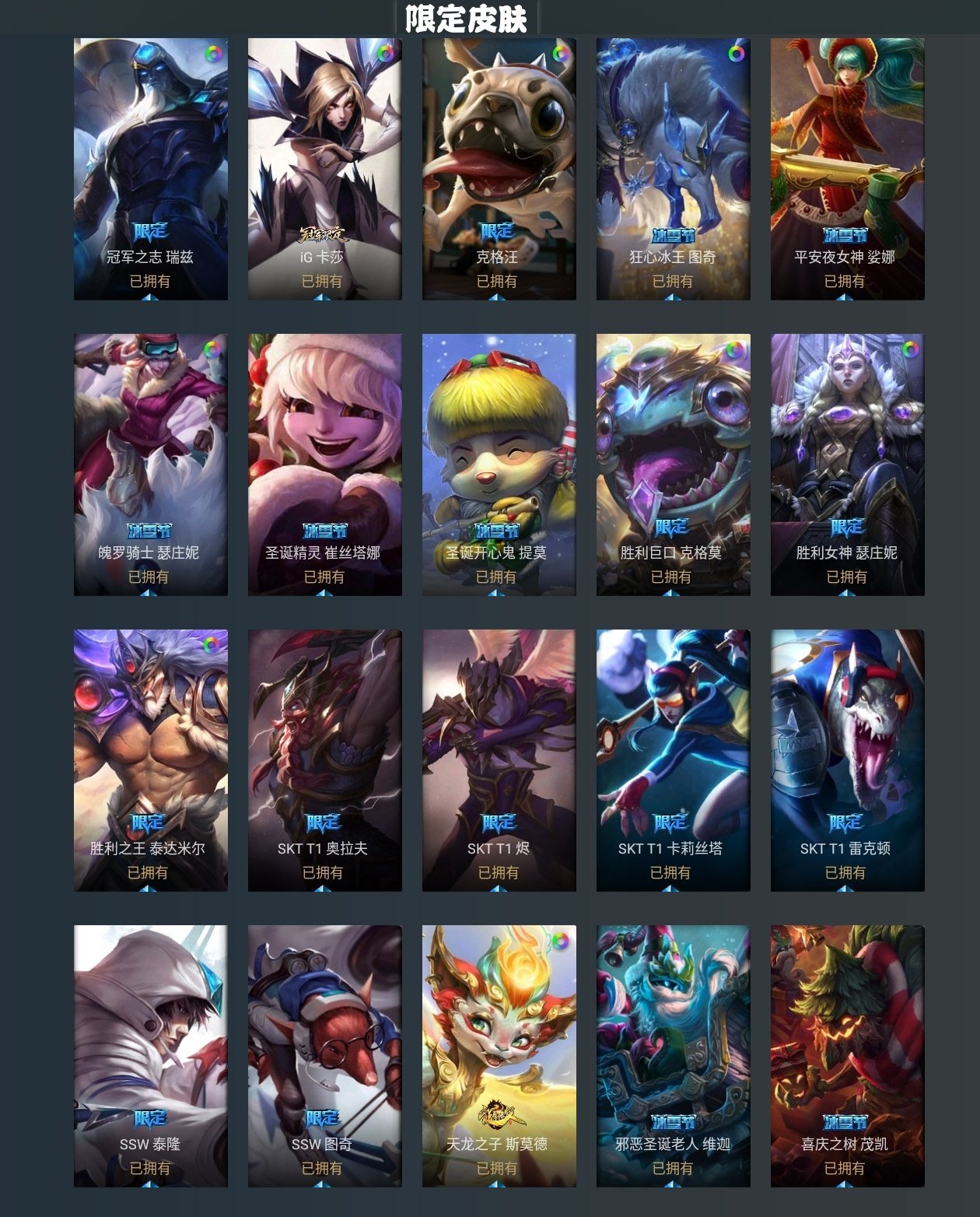Open the 圣诞开心鬼 提莫 skin thumbnail
Screen dimensions: 980x1217
pos(499,465)
